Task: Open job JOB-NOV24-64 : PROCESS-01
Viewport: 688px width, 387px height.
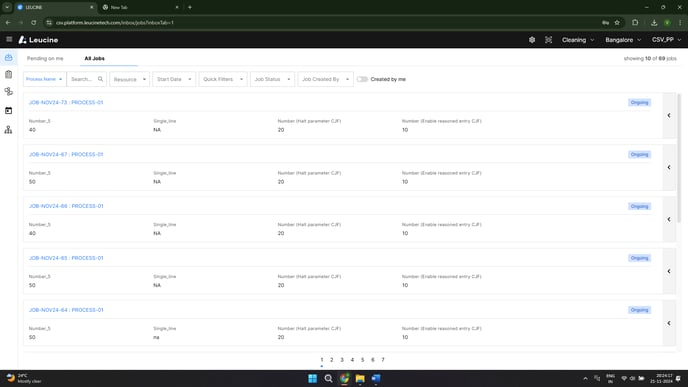Action: point(66,310)
